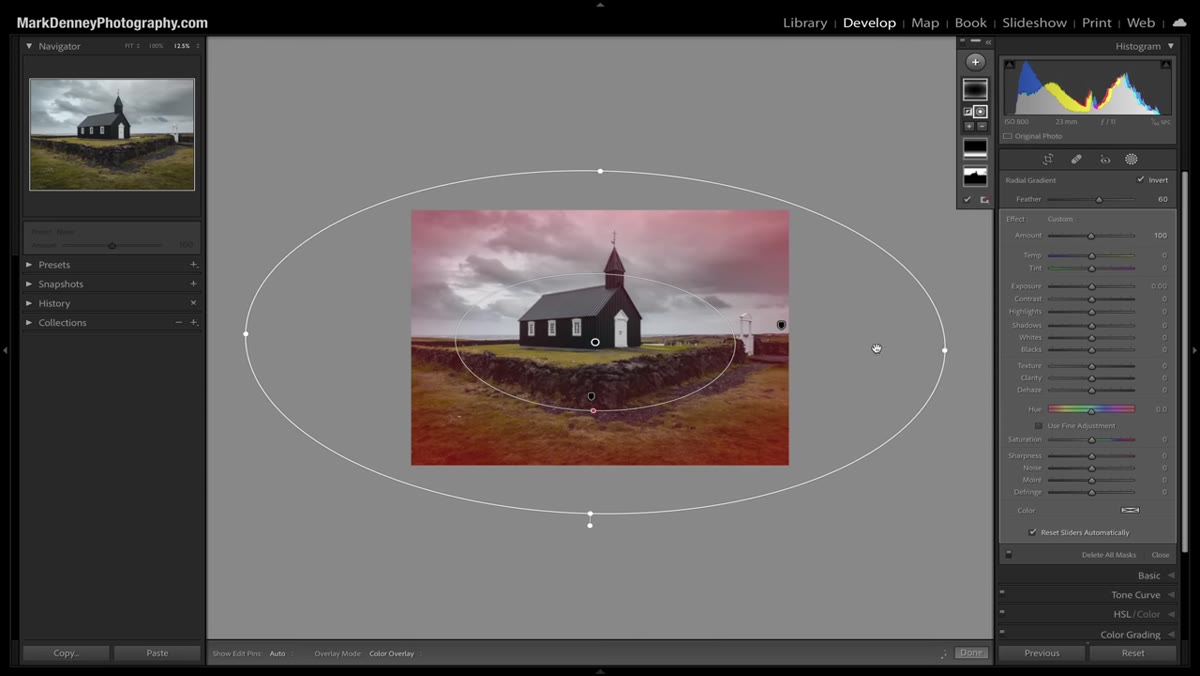
Task: Toggle the Color Grading panel switch
Action: [x=1002, y=634]
